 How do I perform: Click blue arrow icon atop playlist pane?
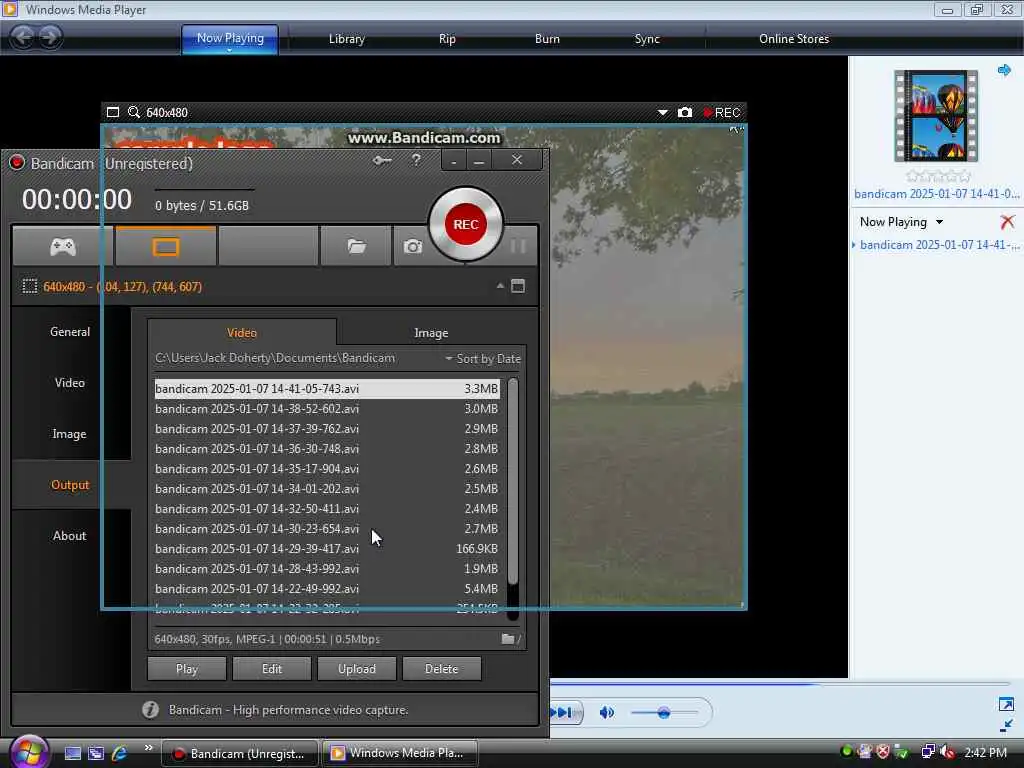pyautogui.click(x=1004, y=70)
